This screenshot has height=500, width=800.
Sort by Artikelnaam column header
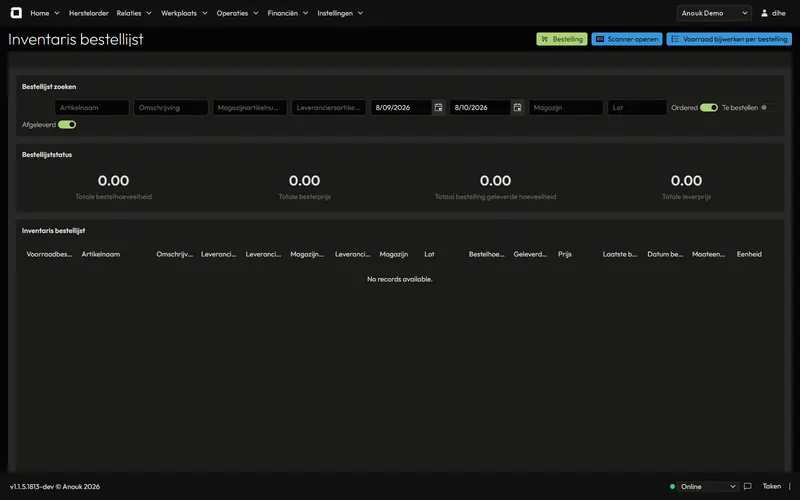point(101,254)
